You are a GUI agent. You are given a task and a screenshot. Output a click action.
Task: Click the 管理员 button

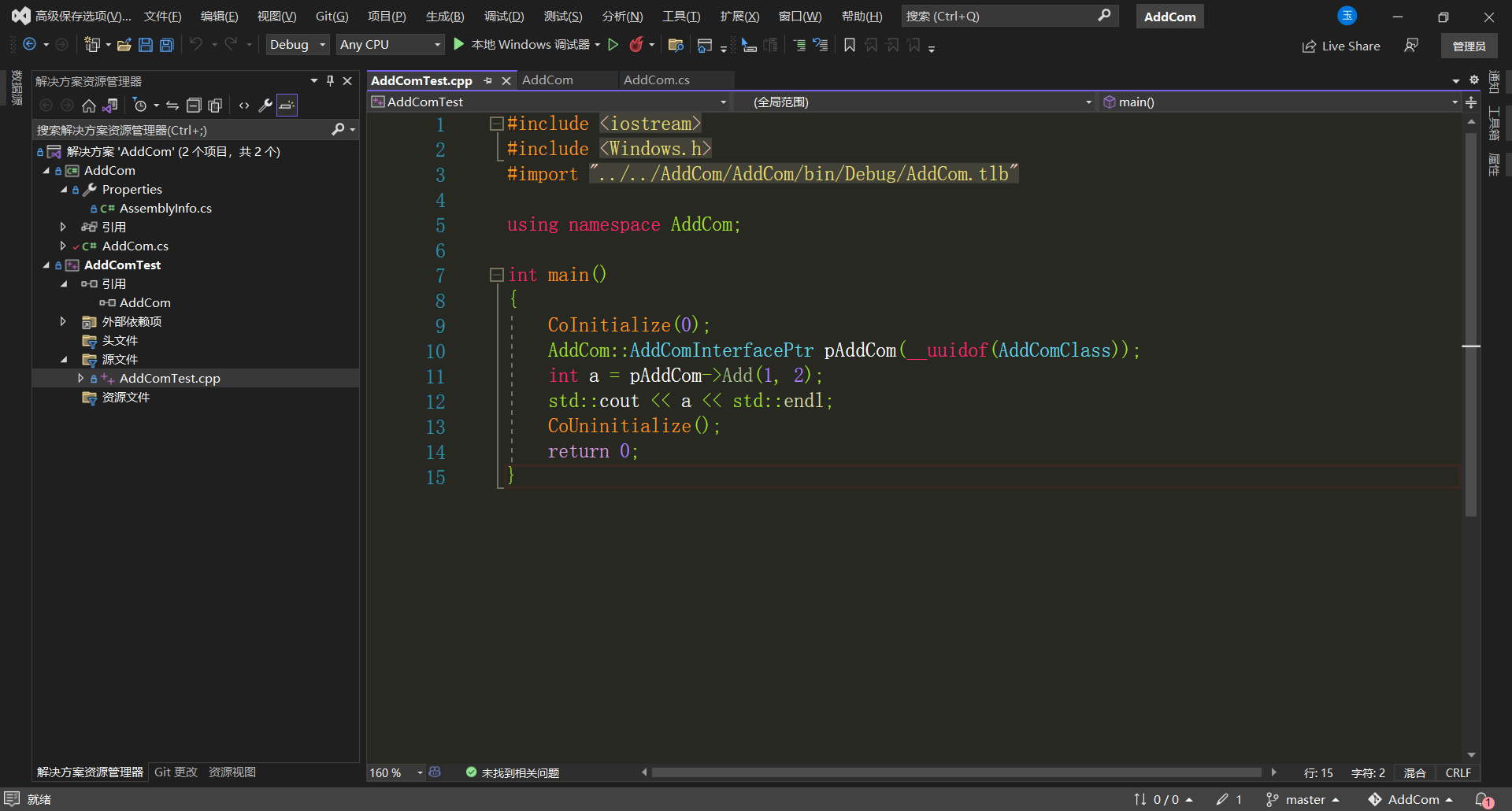[1469, 46]
